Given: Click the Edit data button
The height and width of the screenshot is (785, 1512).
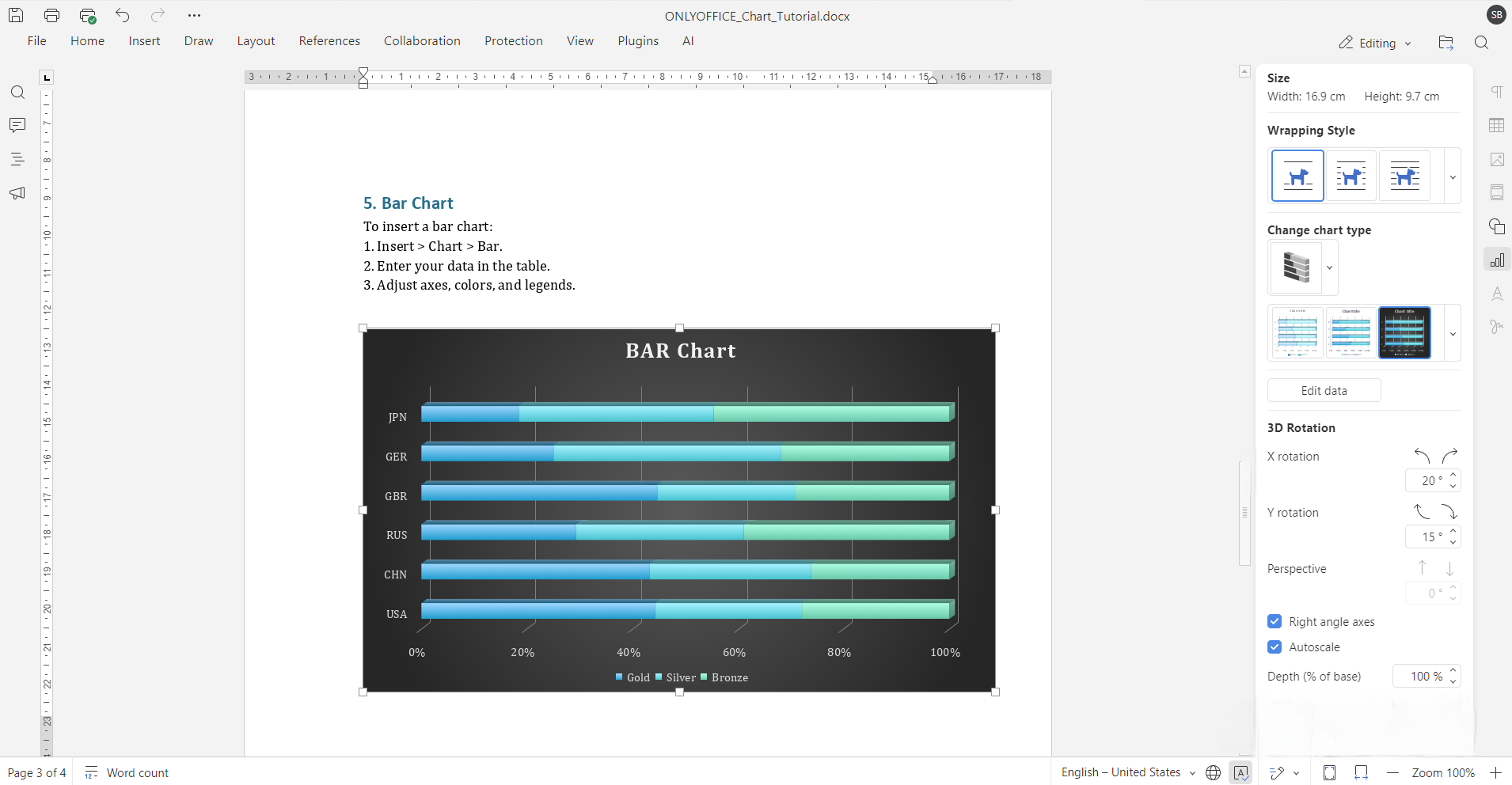Looking at the screenshot, I should 1324,390.
